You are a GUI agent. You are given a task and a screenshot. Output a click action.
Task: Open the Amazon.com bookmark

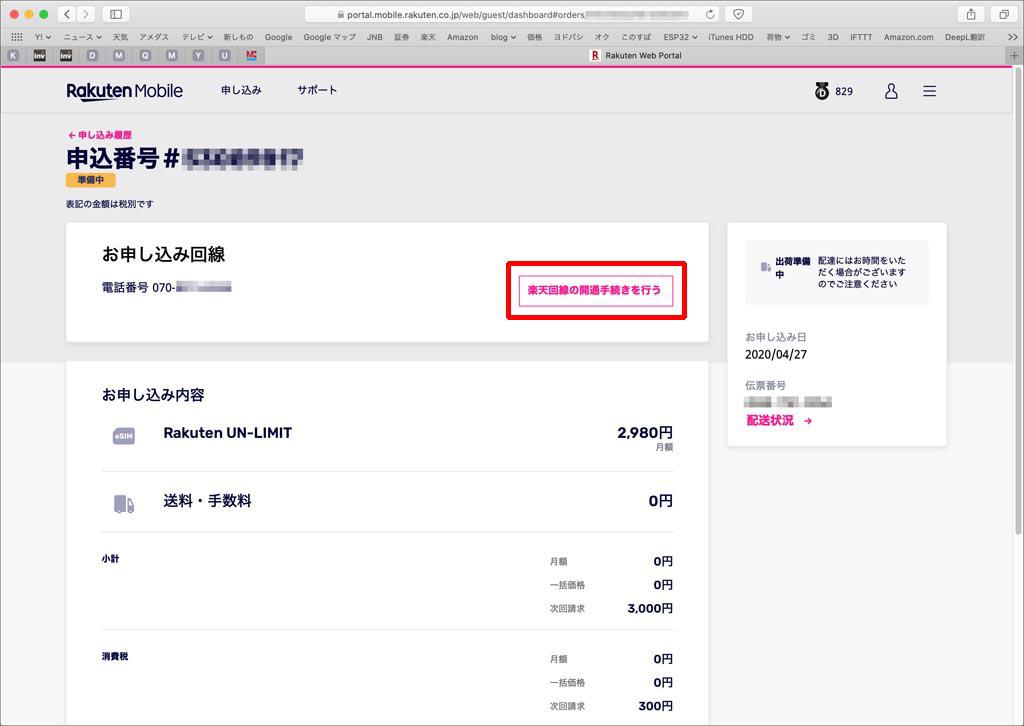click(x=908, y=37)
